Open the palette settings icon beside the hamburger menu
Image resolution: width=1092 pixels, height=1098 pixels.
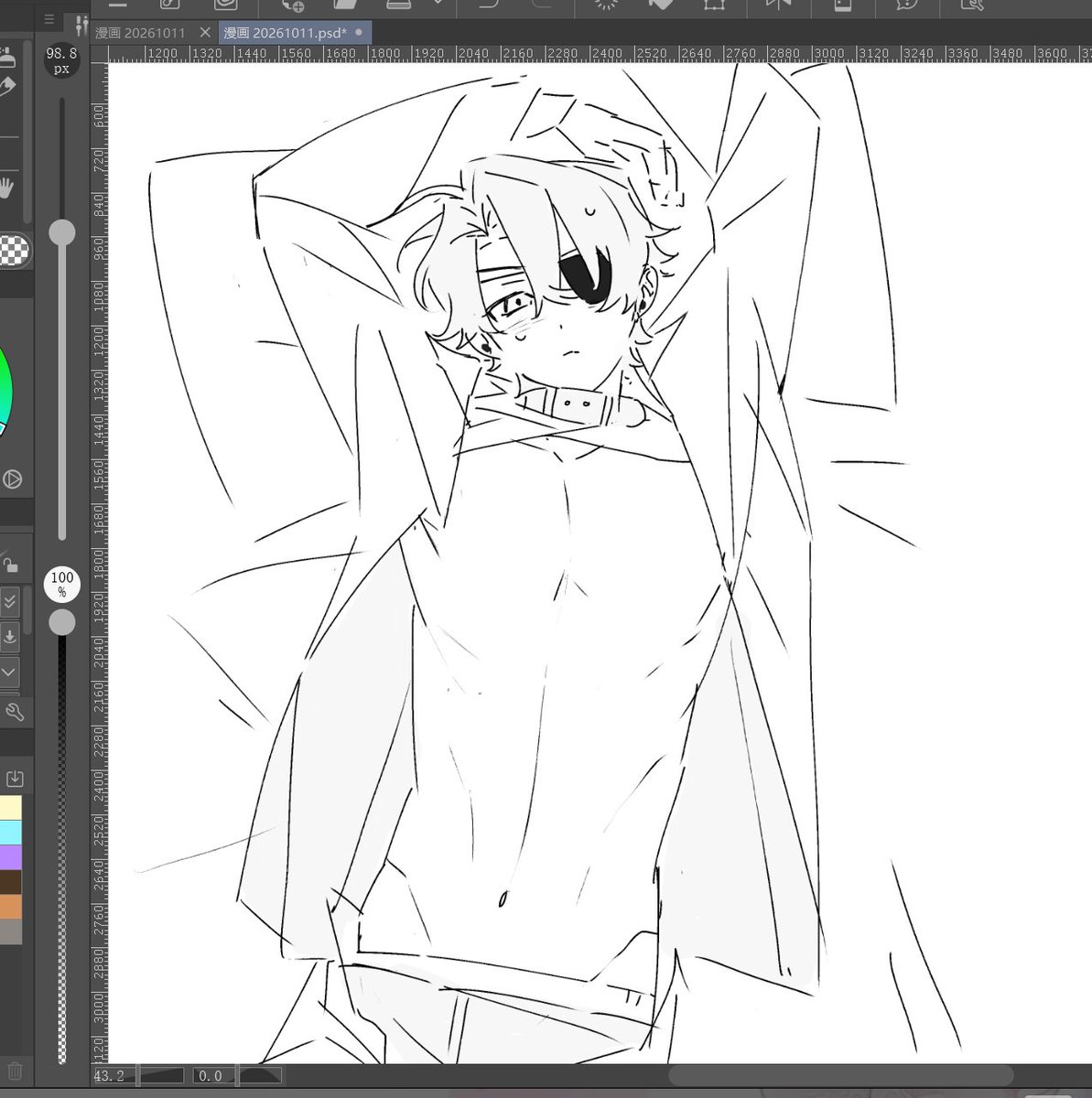(81, 26)
